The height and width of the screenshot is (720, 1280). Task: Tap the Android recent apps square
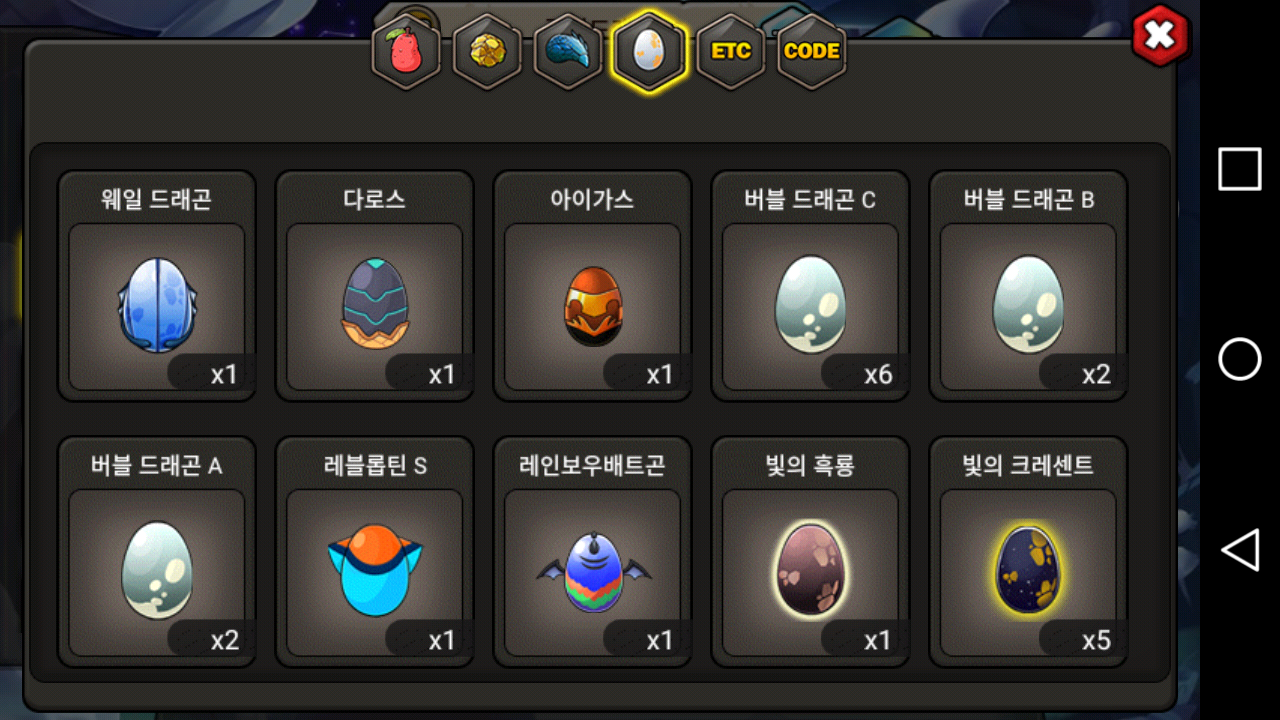click(x=1240, y=169)
